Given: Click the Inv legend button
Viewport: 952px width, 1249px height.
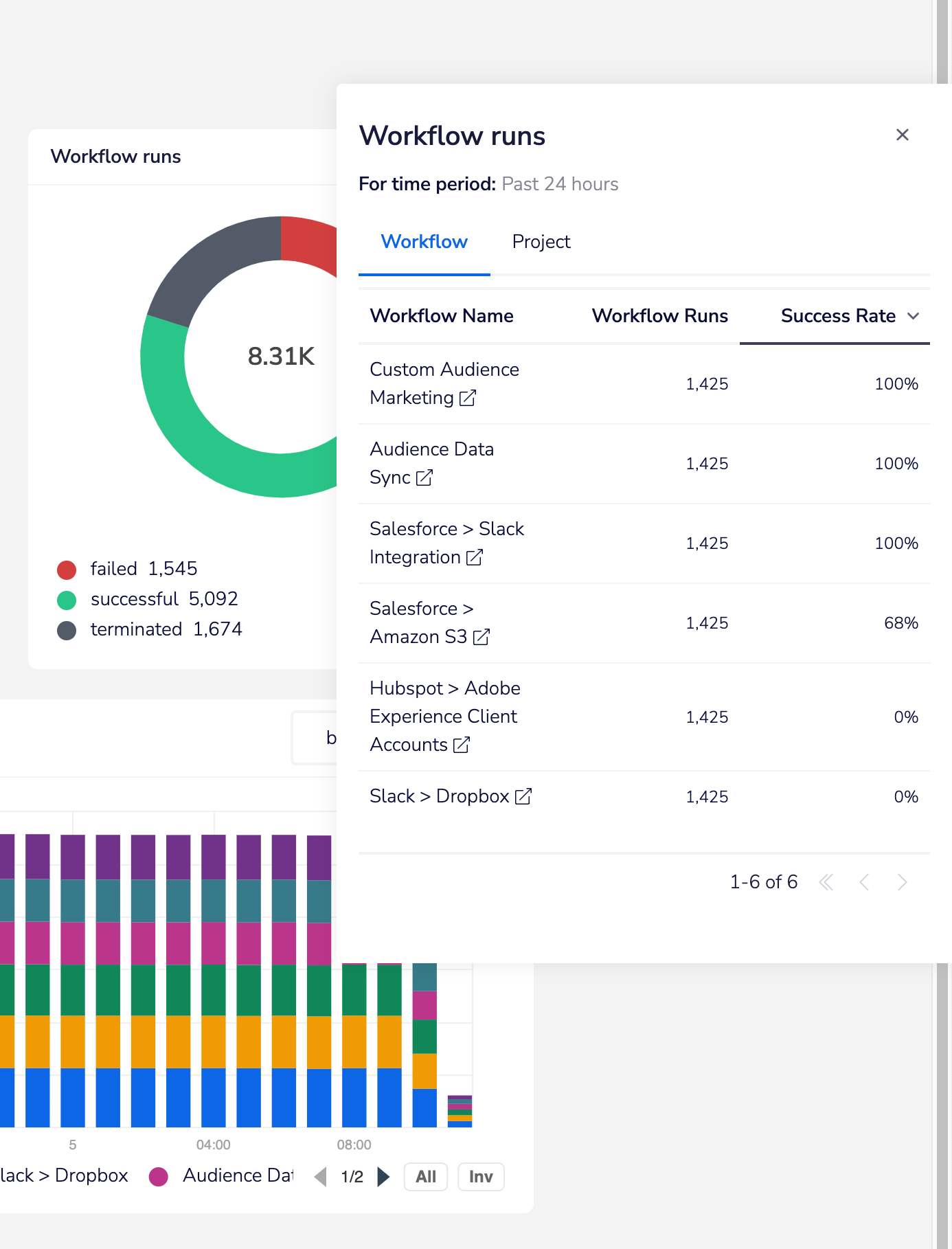Looking at the screenshot, I should click(x=480, y=1177).
